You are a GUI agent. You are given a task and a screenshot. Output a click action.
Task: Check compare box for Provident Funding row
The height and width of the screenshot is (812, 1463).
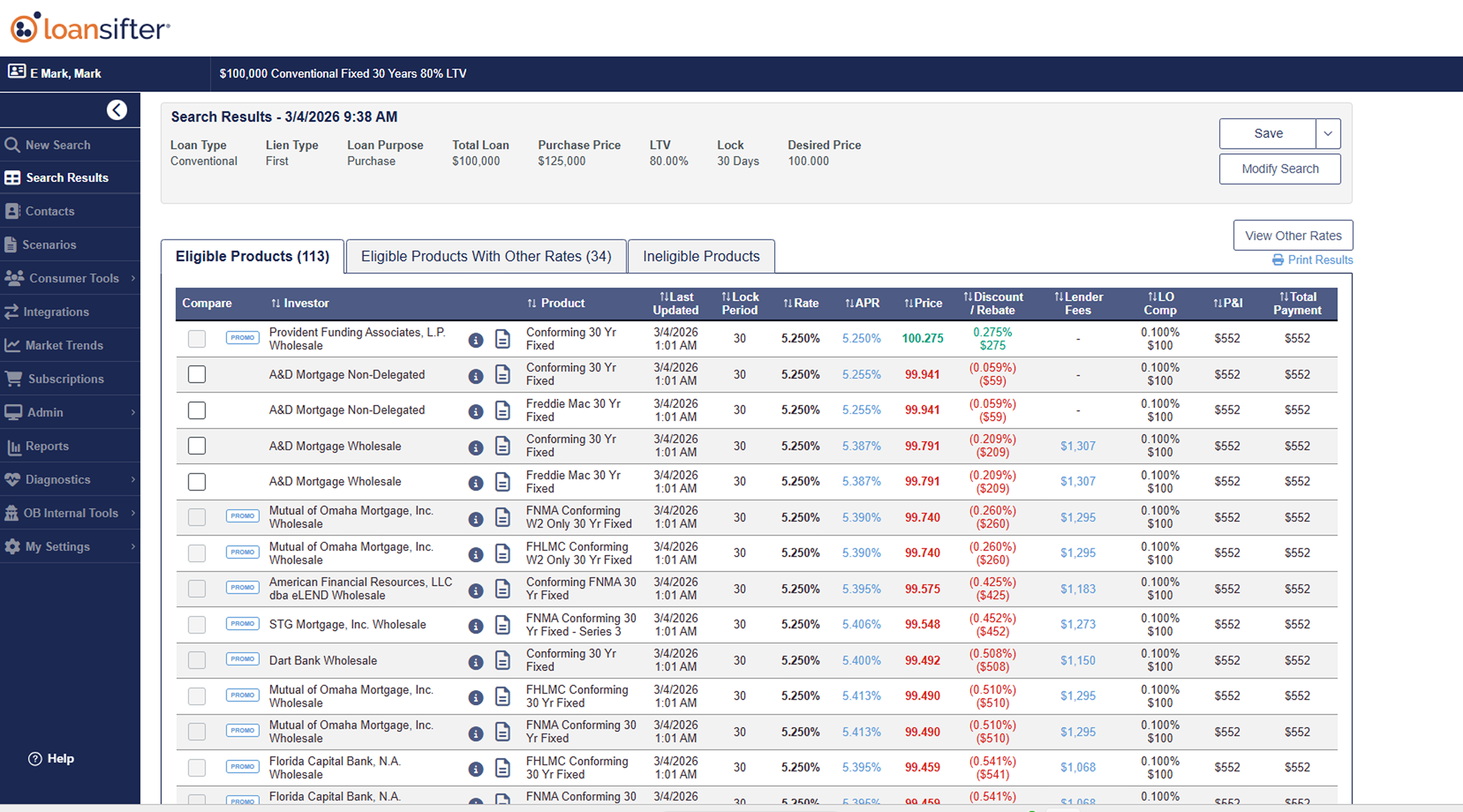196,338
